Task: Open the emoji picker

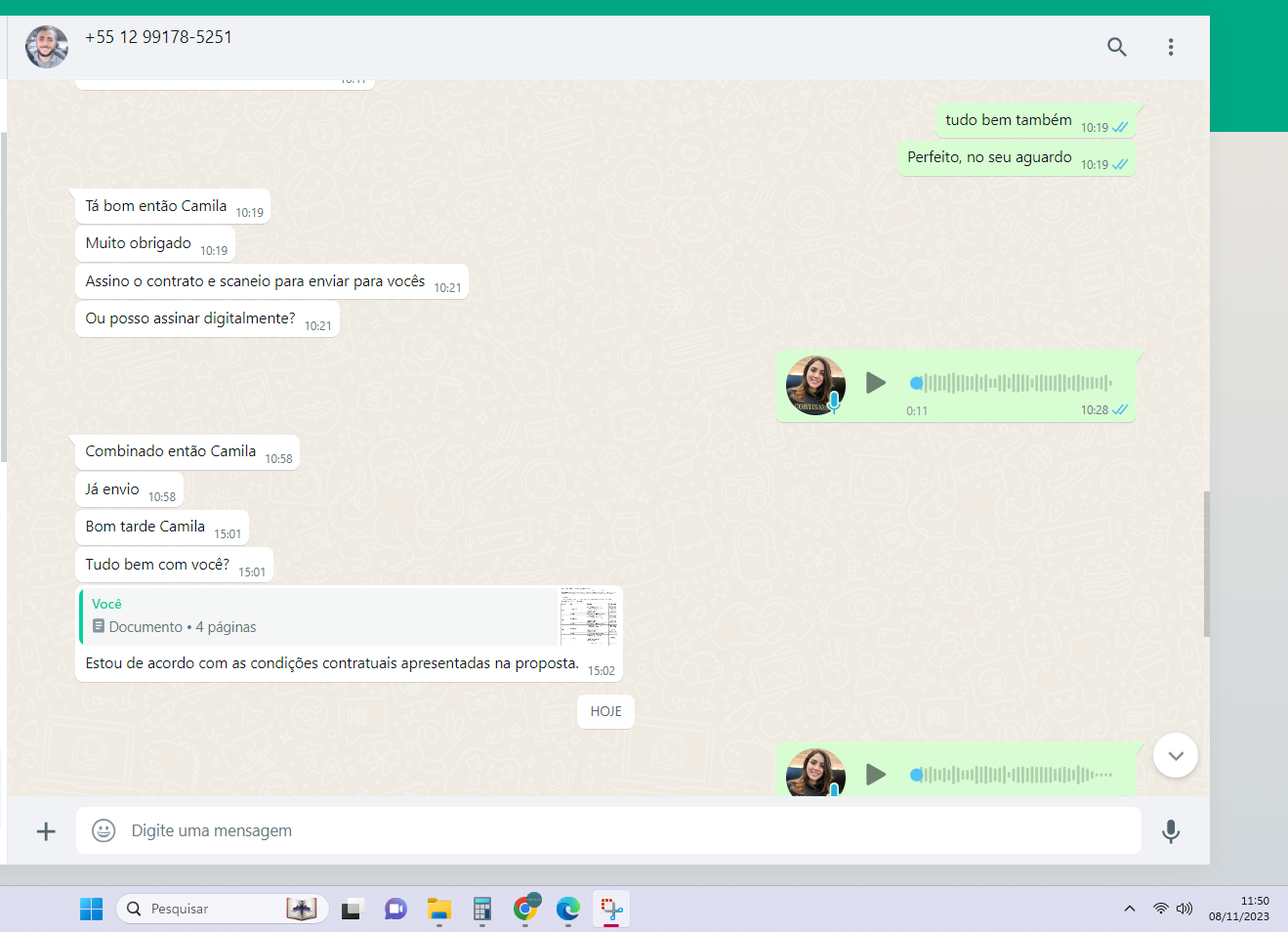Action: 104,830
